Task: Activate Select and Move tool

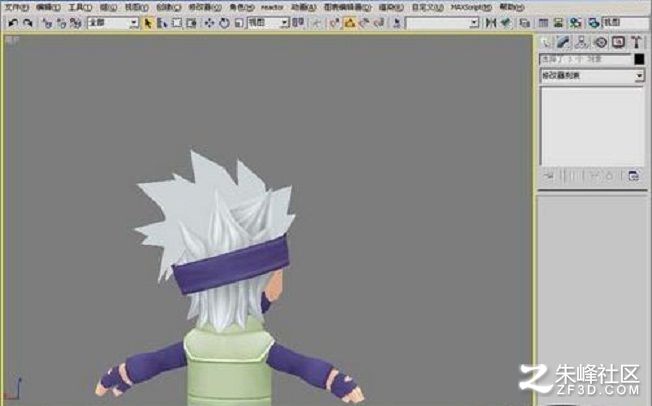Action: coord(210,23)
